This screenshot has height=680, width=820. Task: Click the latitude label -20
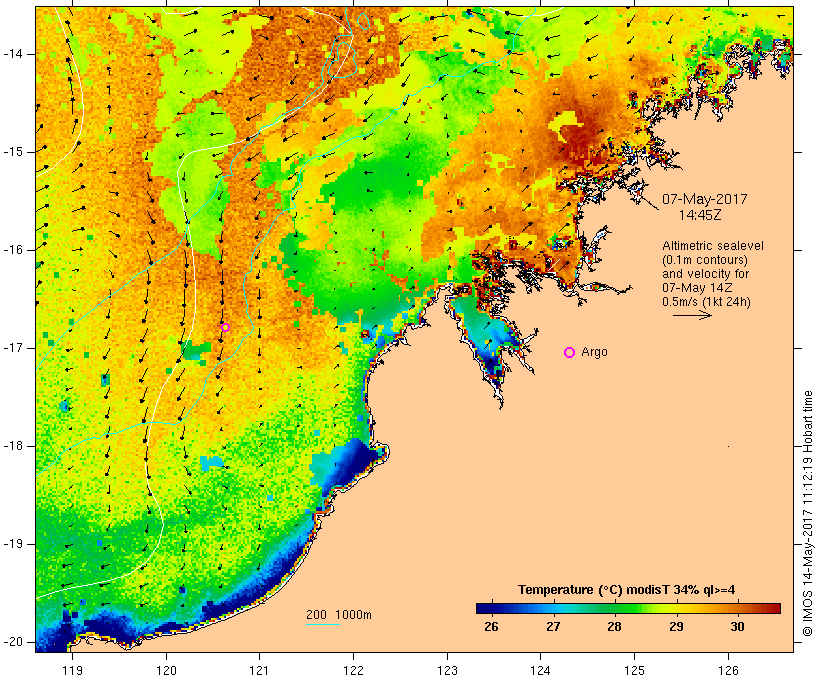click(x=13, y=642)
